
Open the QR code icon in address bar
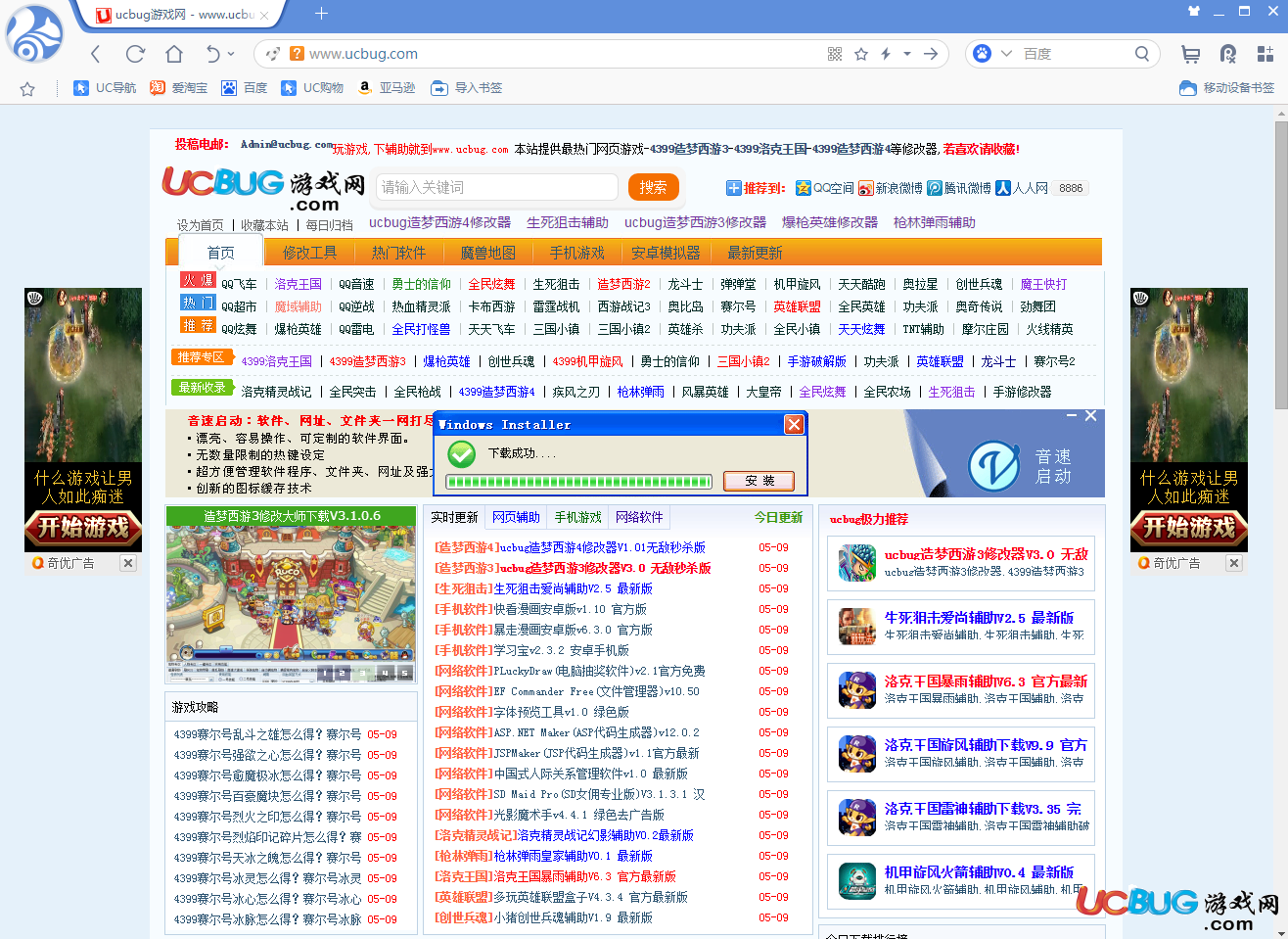[835, 54]
